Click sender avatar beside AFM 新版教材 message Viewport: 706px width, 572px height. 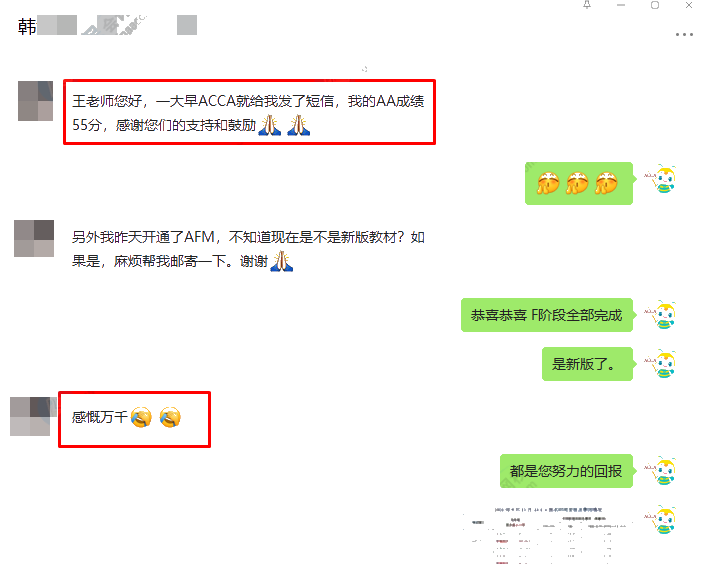point(34,238)
